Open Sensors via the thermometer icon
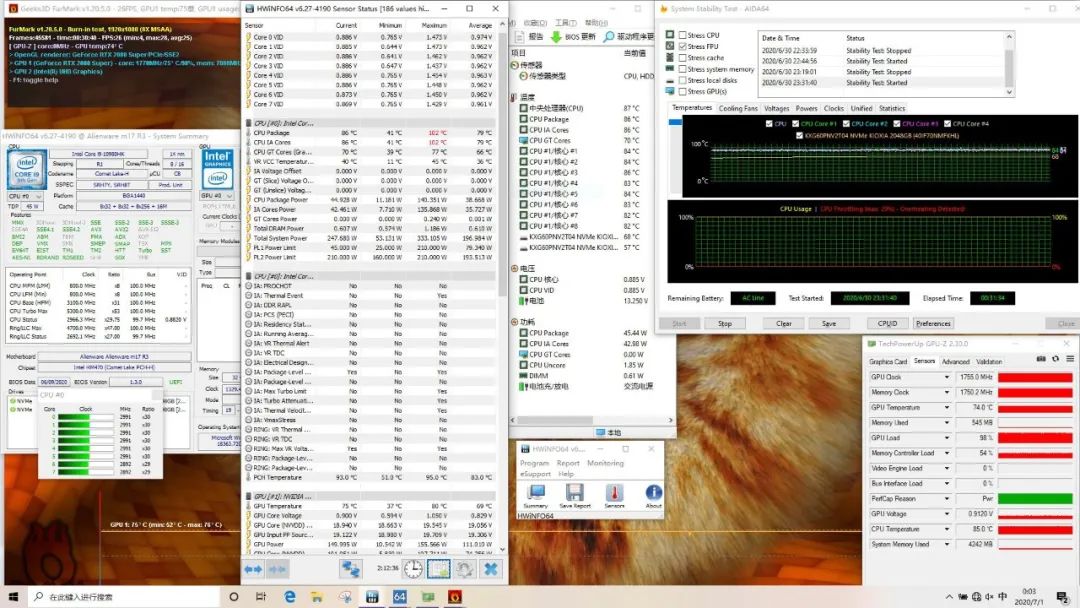1080x608 pixels. pyautogui.click(x=614, y=492)
